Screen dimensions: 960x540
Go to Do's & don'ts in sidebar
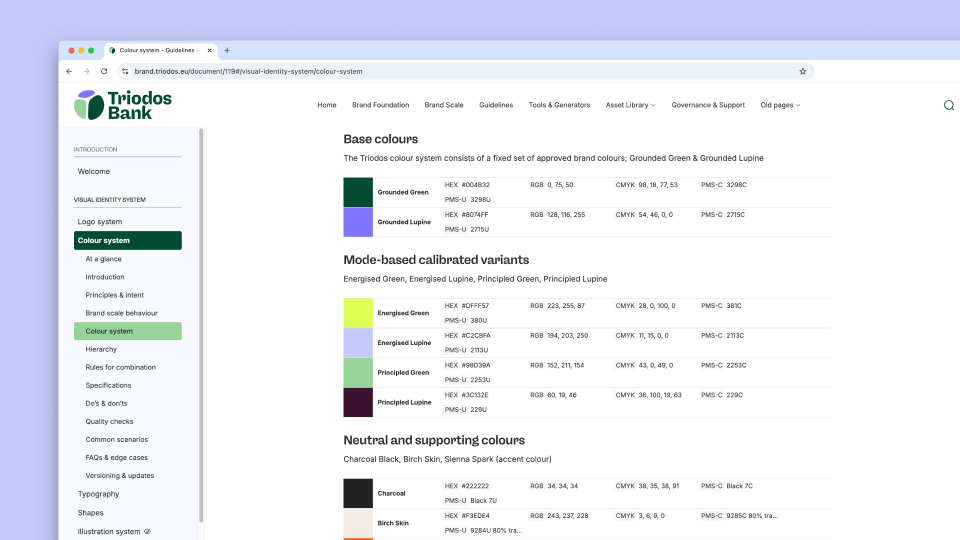point(109,404)
